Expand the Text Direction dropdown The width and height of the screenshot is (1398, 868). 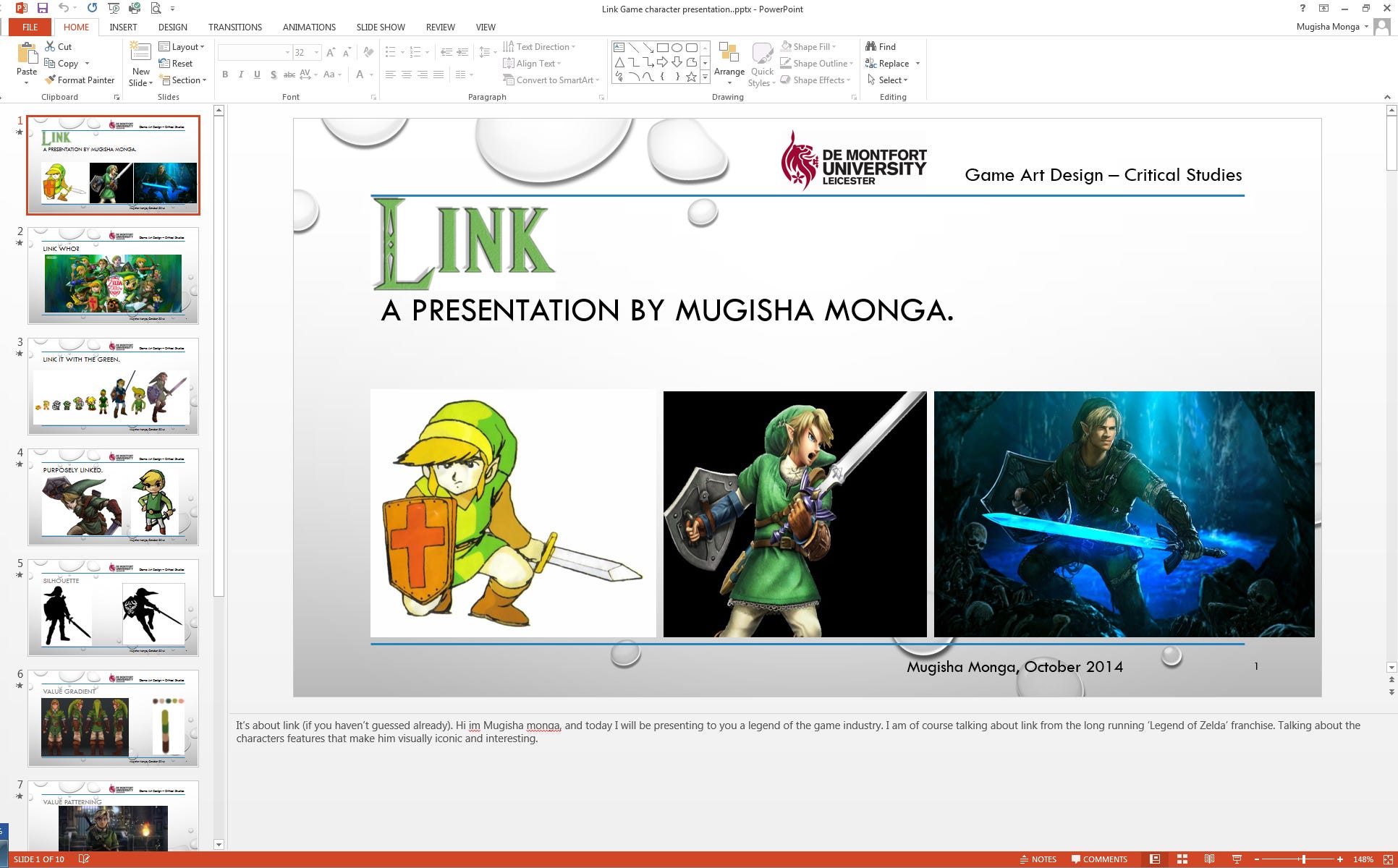click(x=539, y=46)
